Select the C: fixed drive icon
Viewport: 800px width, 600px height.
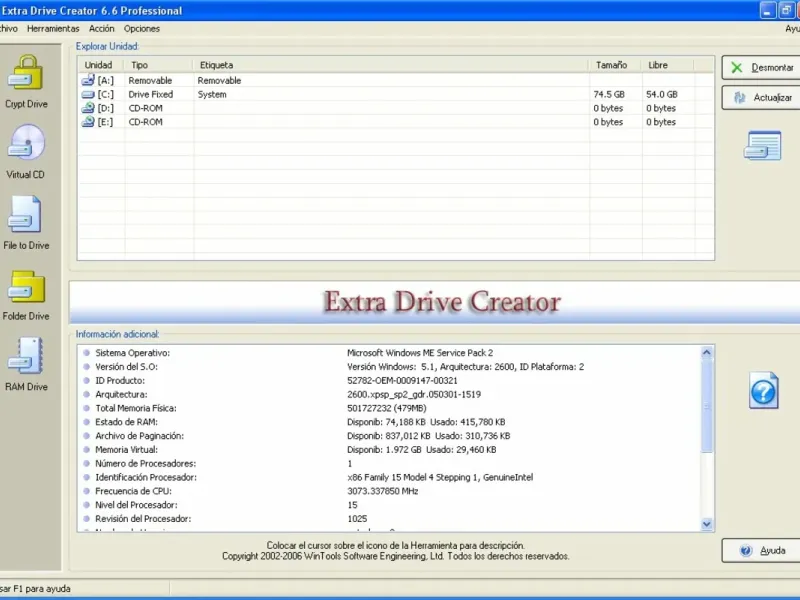[x=88, y=95]
